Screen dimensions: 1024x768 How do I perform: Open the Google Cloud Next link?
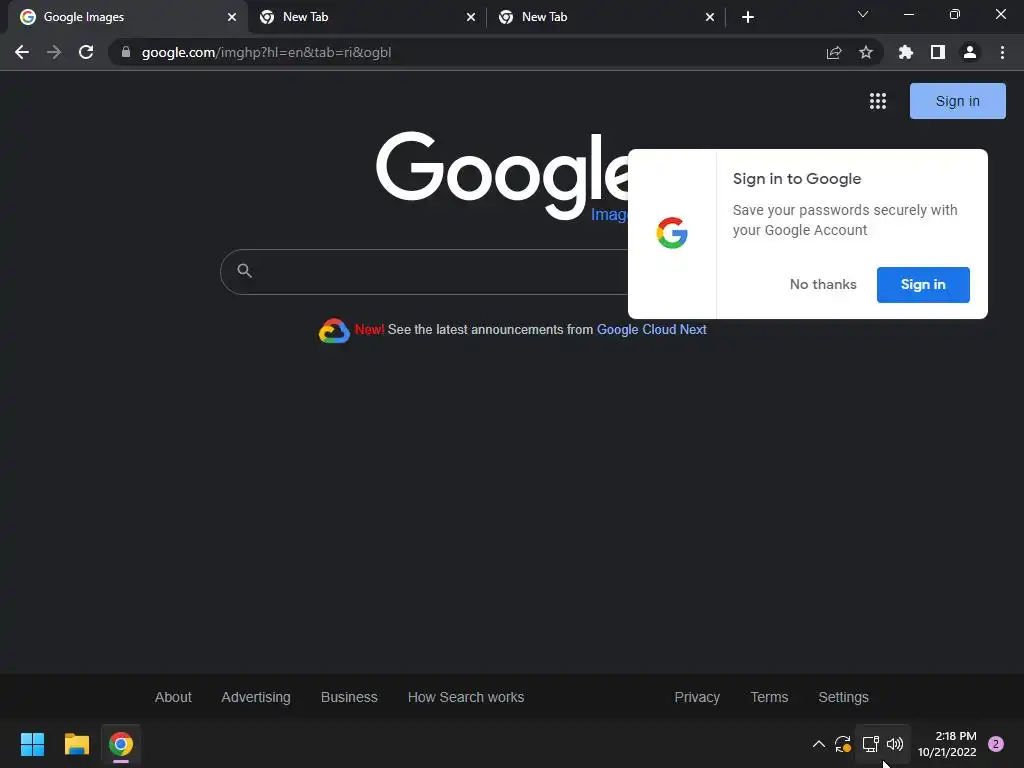[651, 330]
